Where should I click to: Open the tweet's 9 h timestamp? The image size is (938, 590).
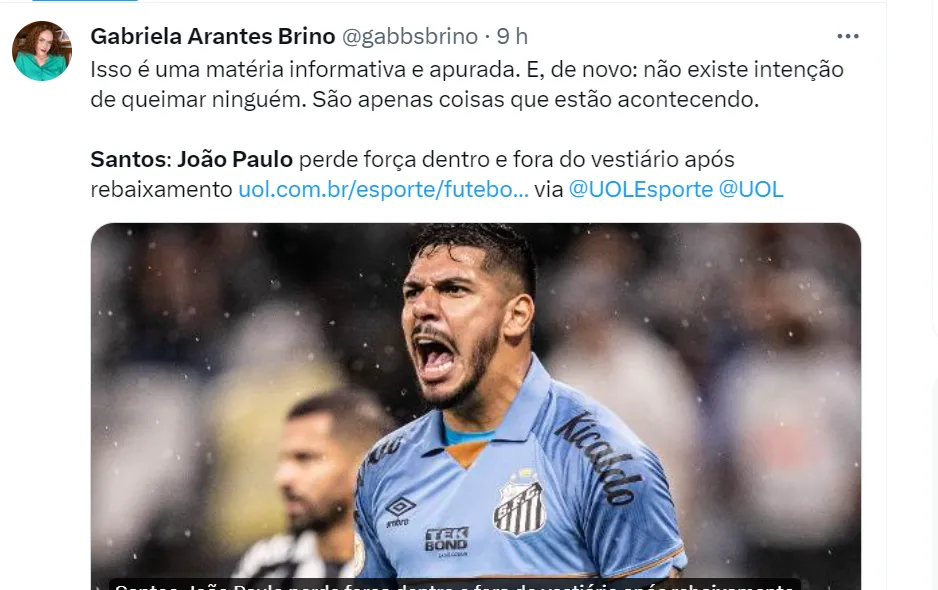pos(513,37)
